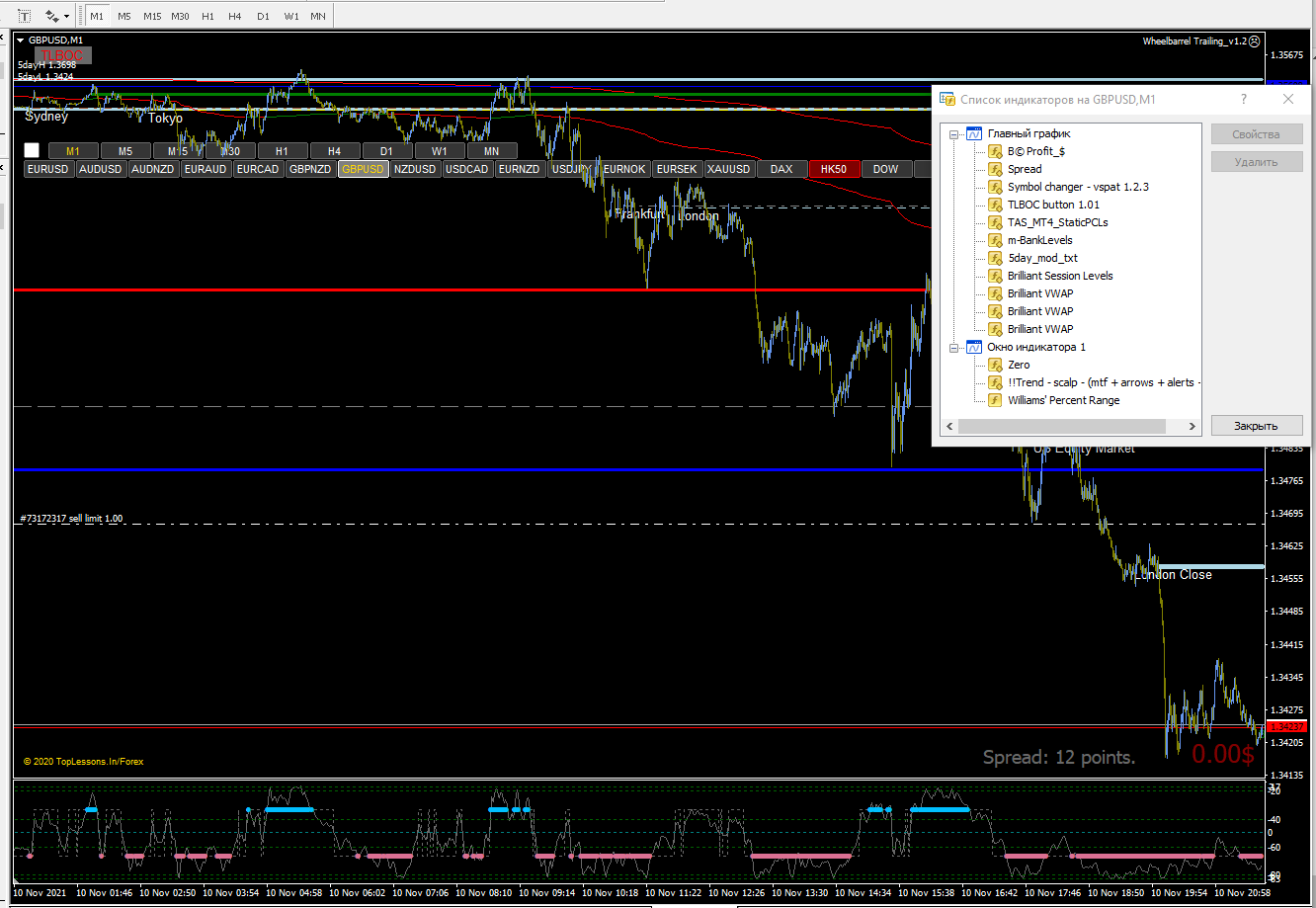Click the TAS_MT4_StaticPCLs indicator icon

pos(995,222)
